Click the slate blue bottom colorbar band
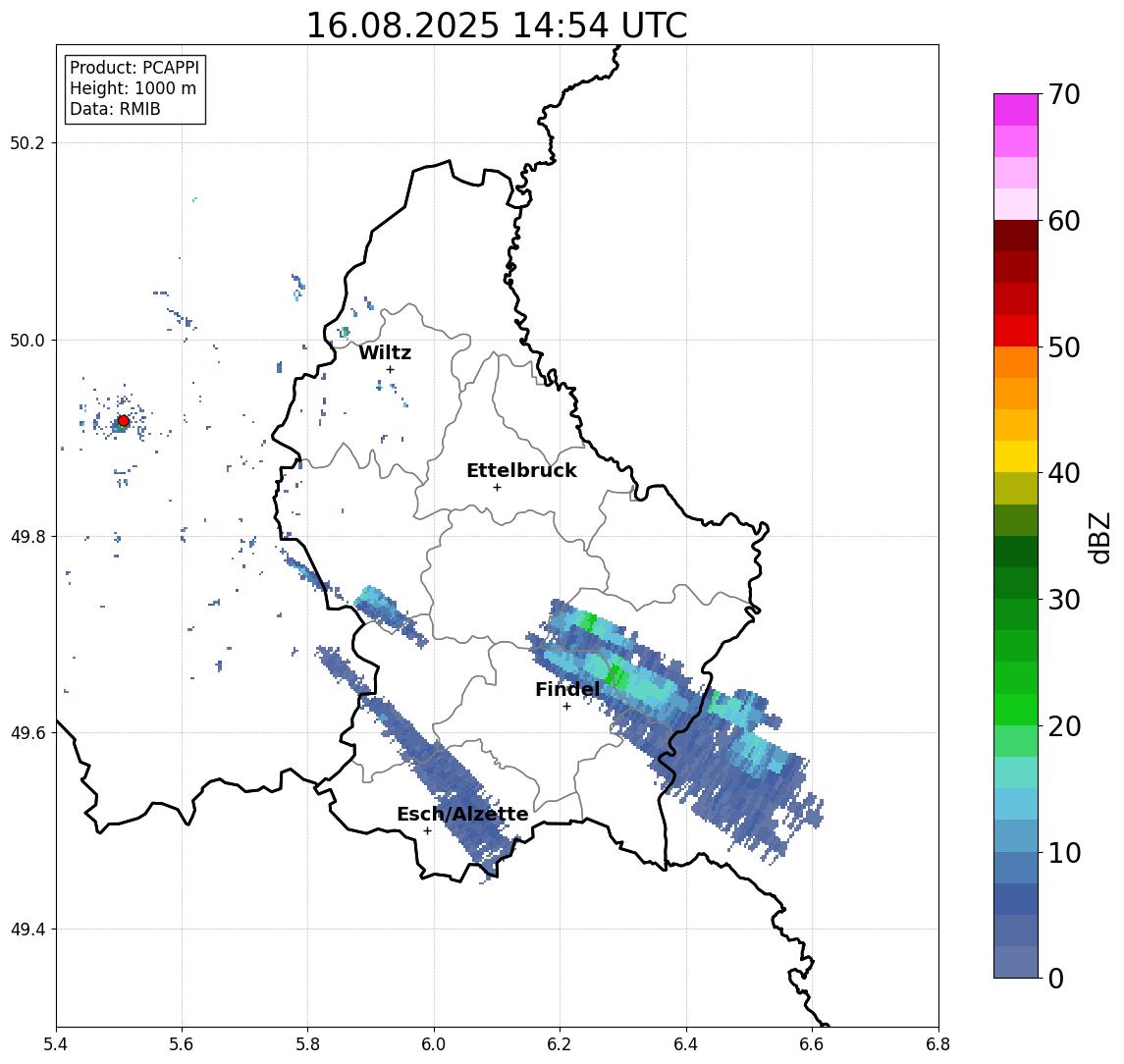1124x1064 pixels. click(1016, 962)
